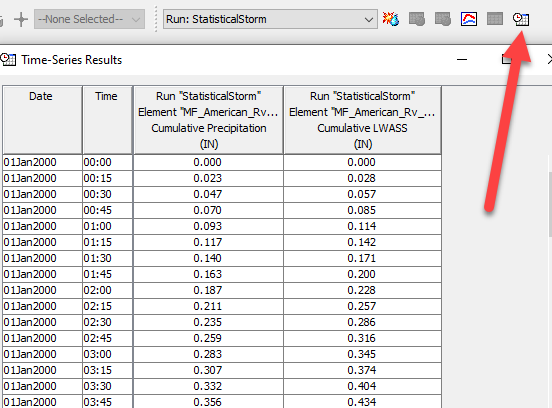Minimize the Time-Series Results window
This screenshot has width=552, height=408.
pyautogui.click(x=462, y=59)
